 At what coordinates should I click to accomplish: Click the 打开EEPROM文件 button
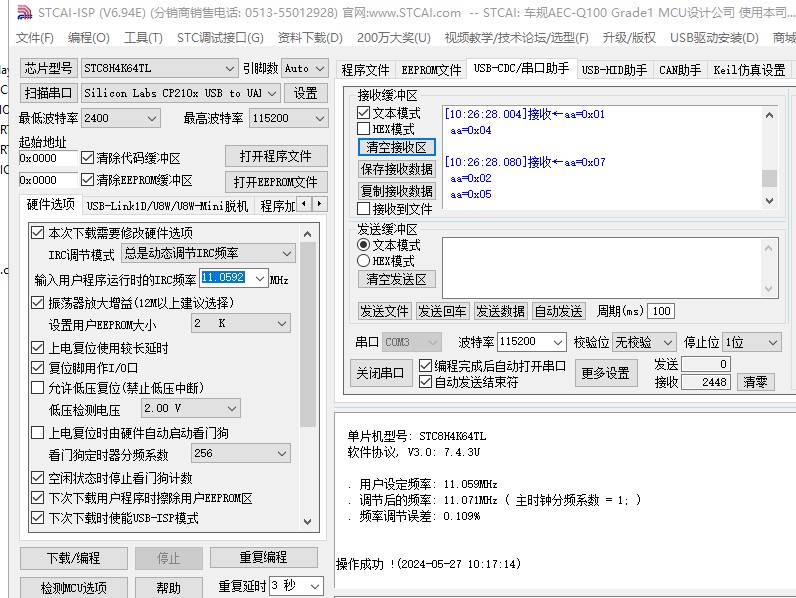(x=276, y=182)
